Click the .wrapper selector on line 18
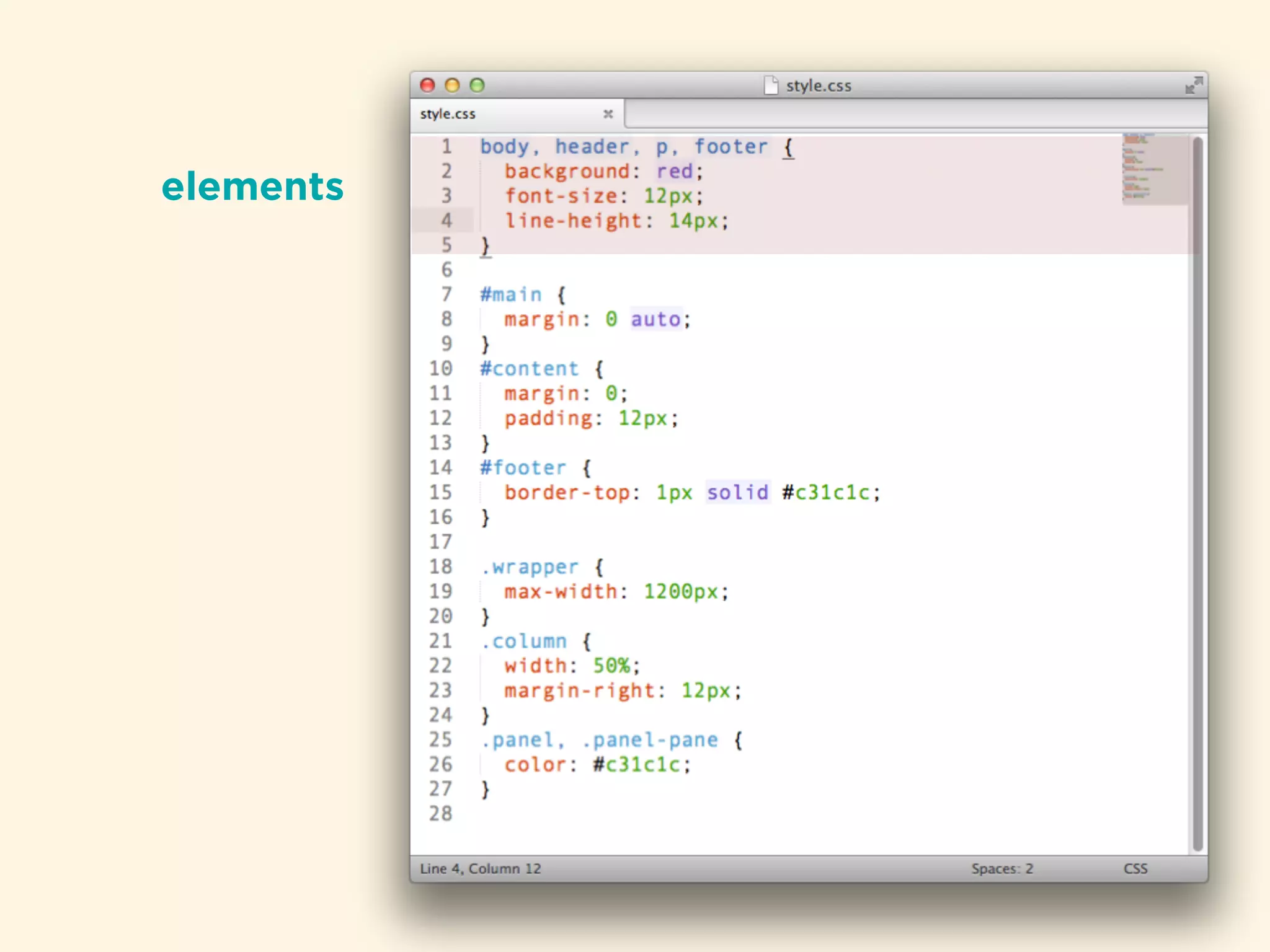The height and width of the screenshot is (952, 1270). pyautogui.click(x=529, y=567)
